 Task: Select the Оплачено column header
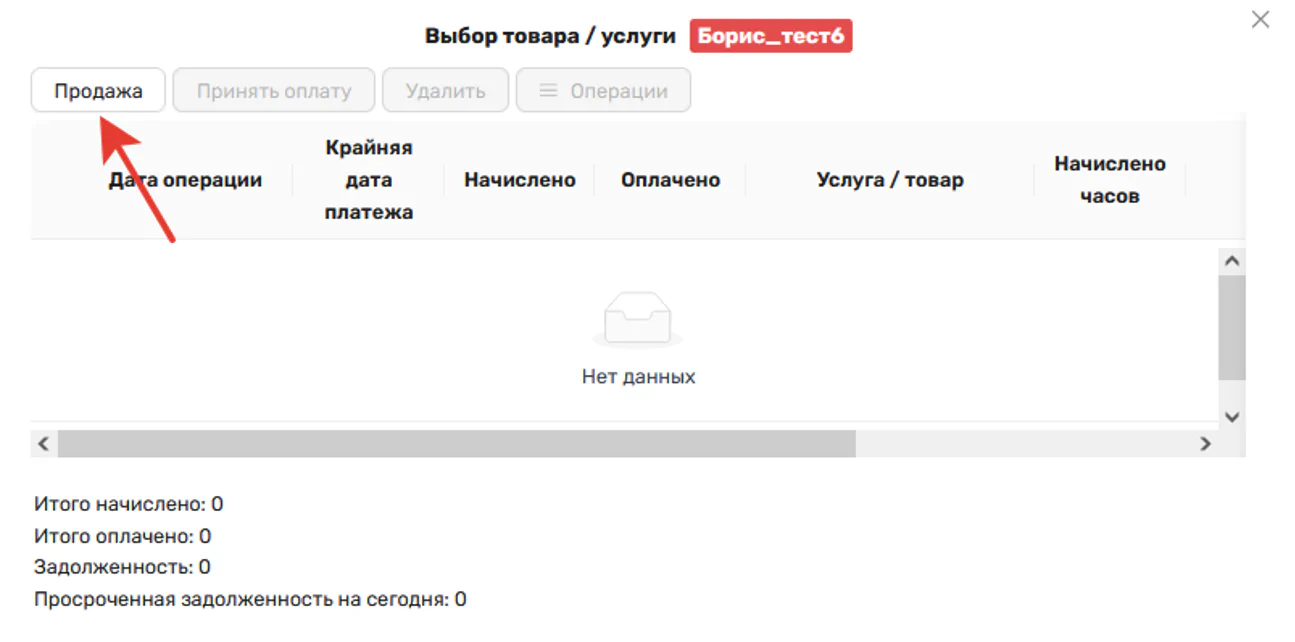(670, 180)
